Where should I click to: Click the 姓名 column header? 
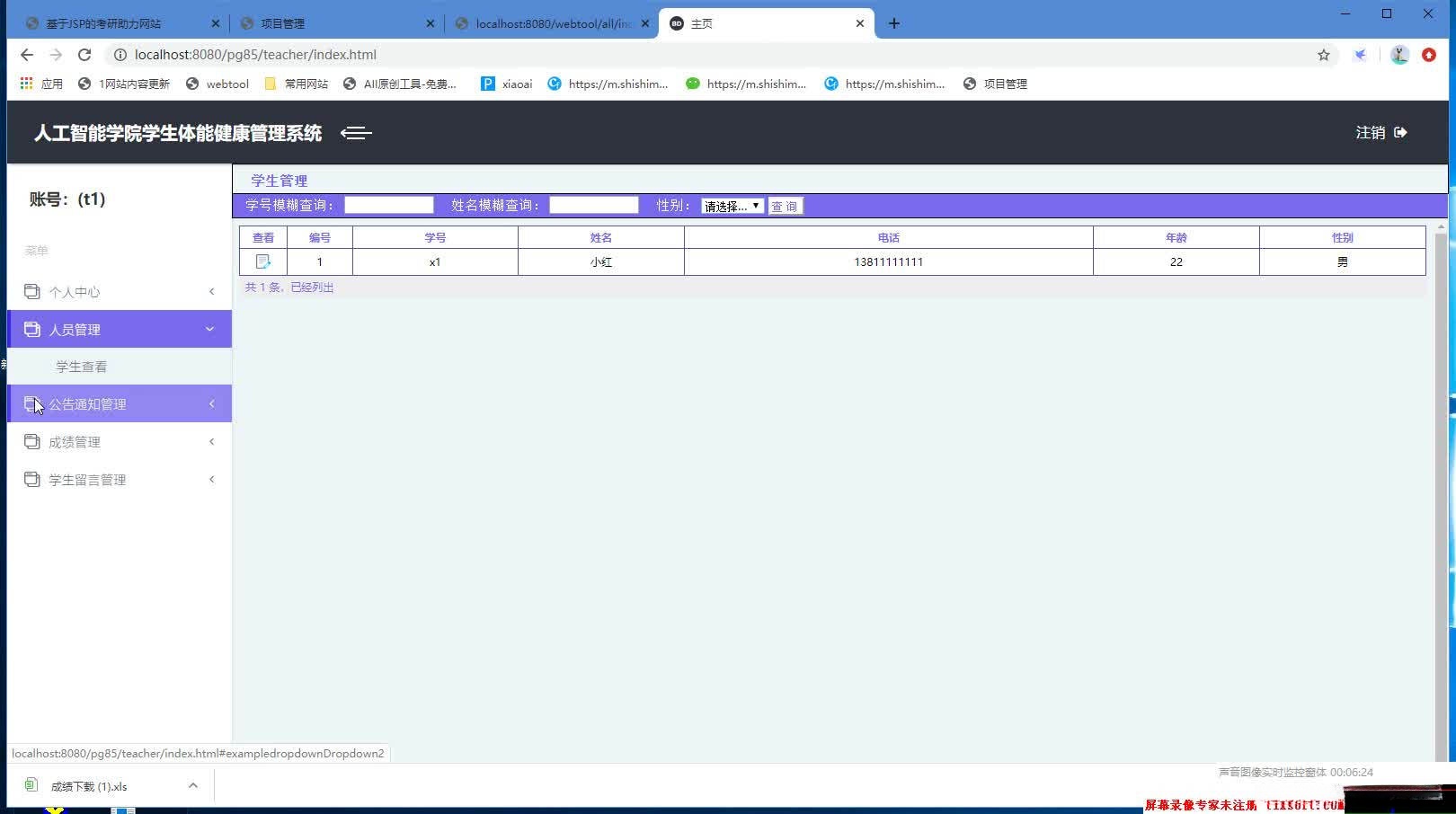601,237
